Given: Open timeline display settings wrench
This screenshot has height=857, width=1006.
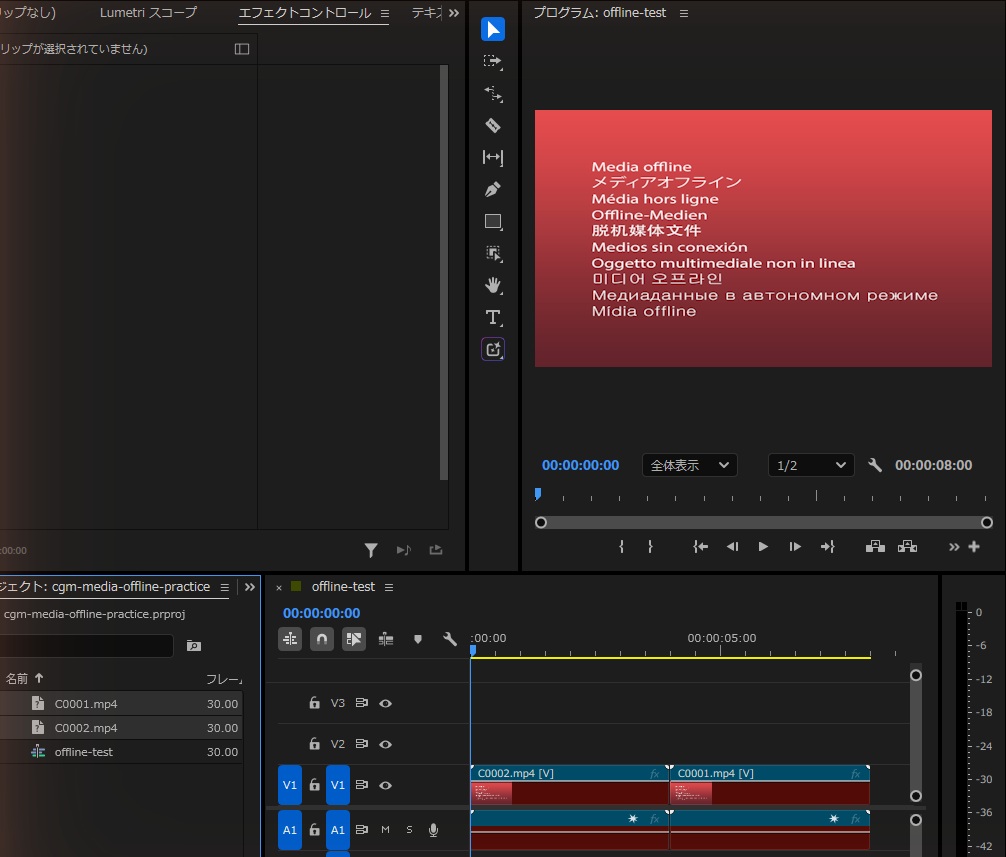Looking at the screenshot, I should [x=450, y=639].
